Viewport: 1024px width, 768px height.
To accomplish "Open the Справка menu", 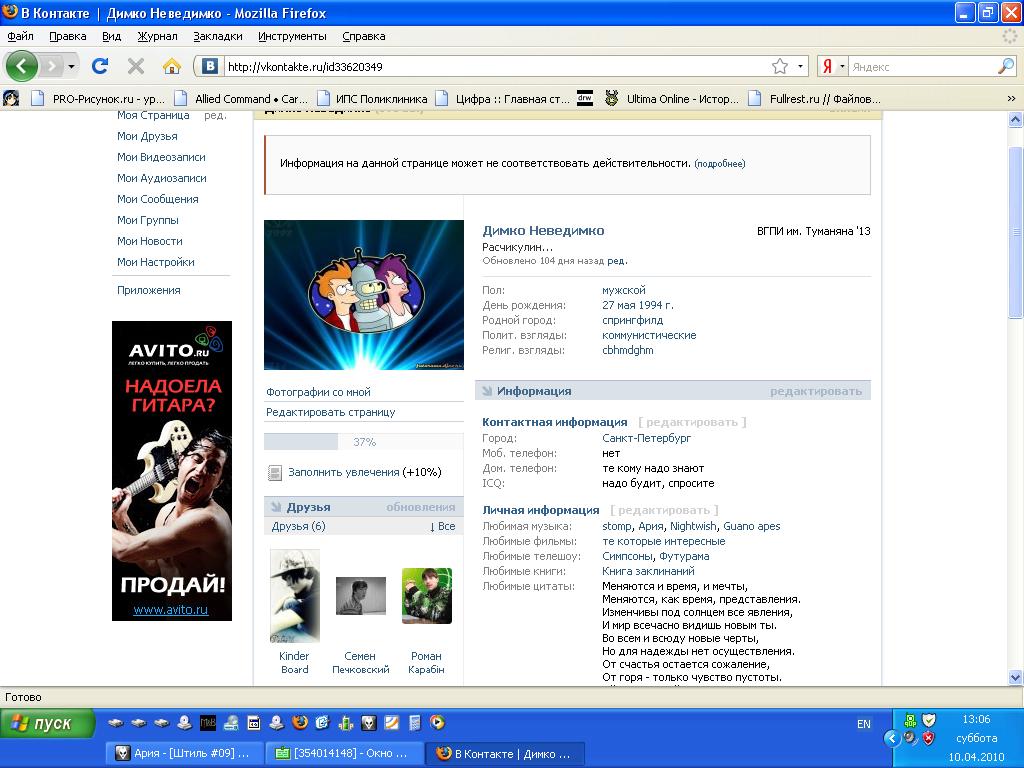I will coord(364,36).
